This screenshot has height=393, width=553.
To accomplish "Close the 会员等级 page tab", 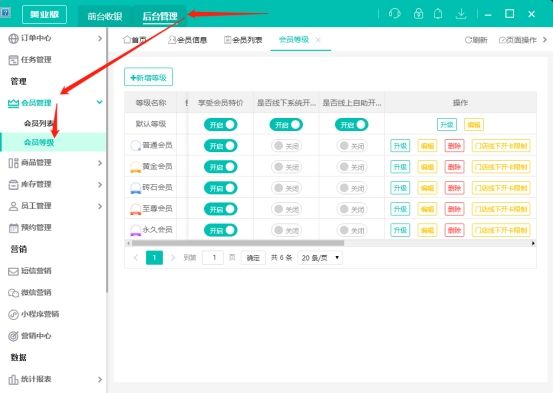I will 318,40.
